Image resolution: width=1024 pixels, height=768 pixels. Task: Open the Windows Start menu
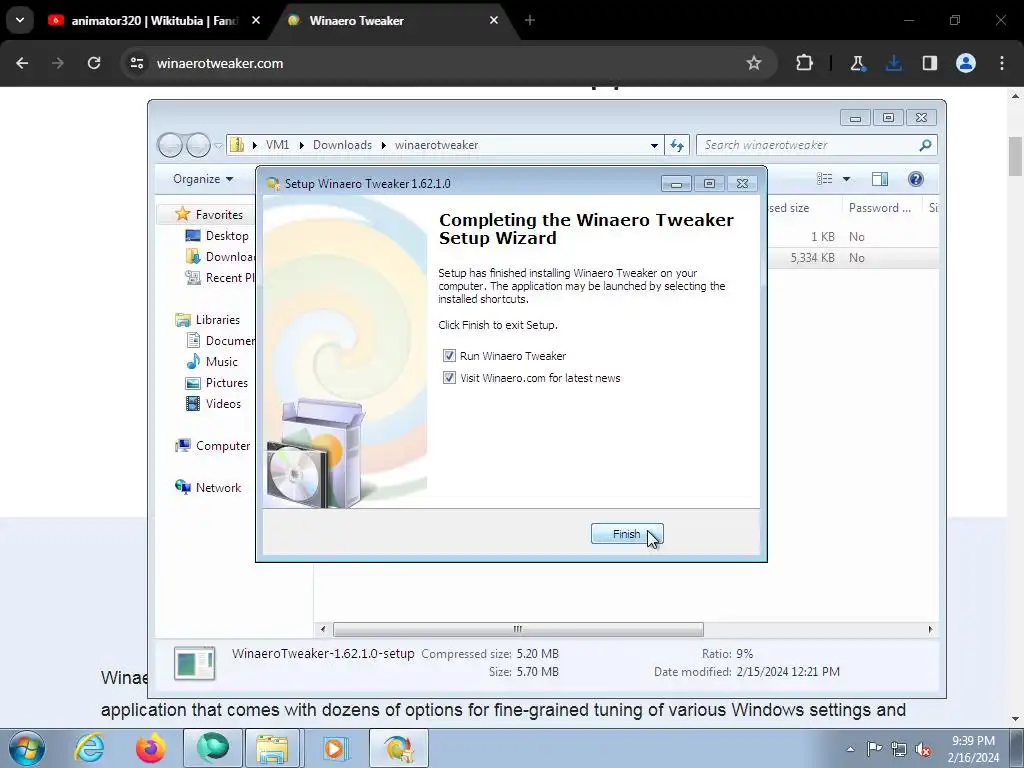coord(27,748)
